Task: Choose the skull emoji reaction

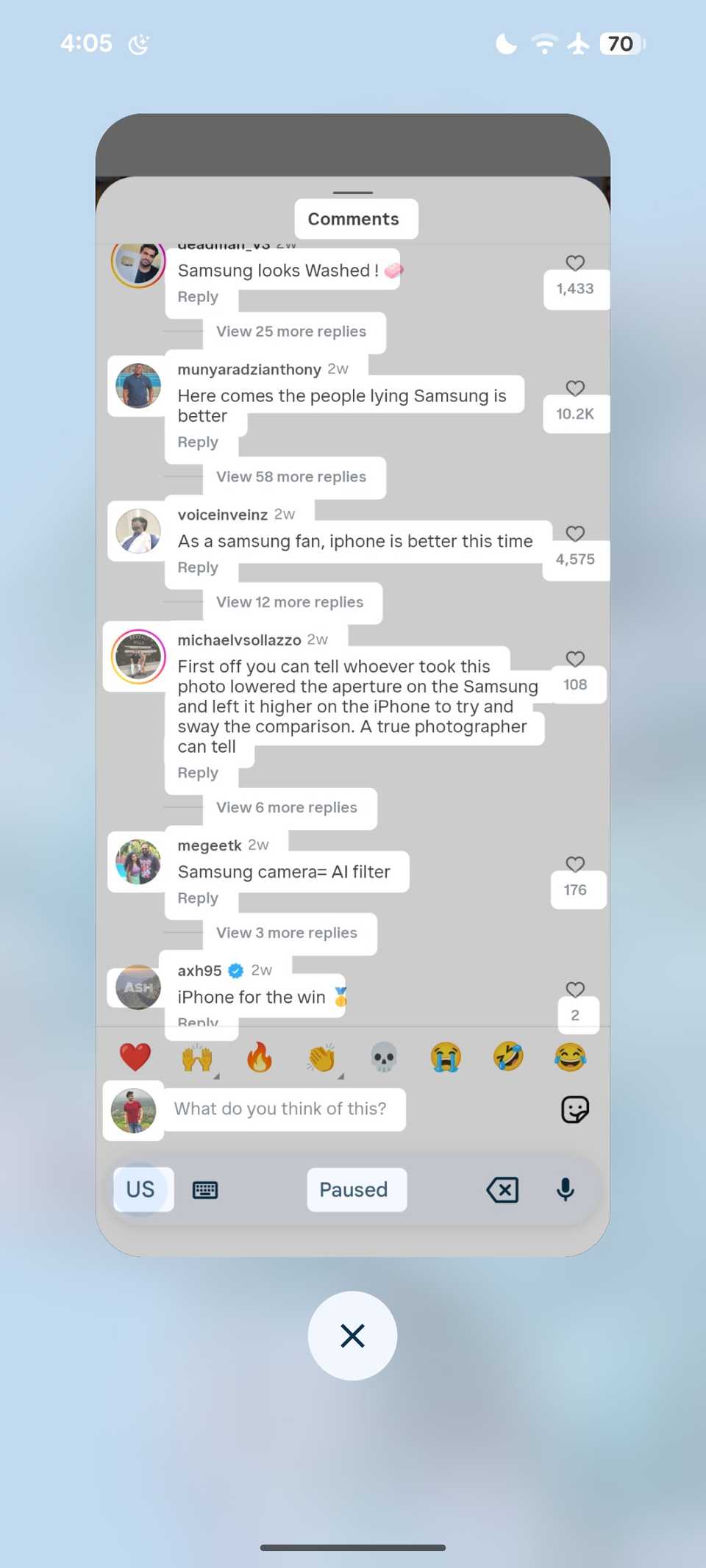Action: (383, 1058)
